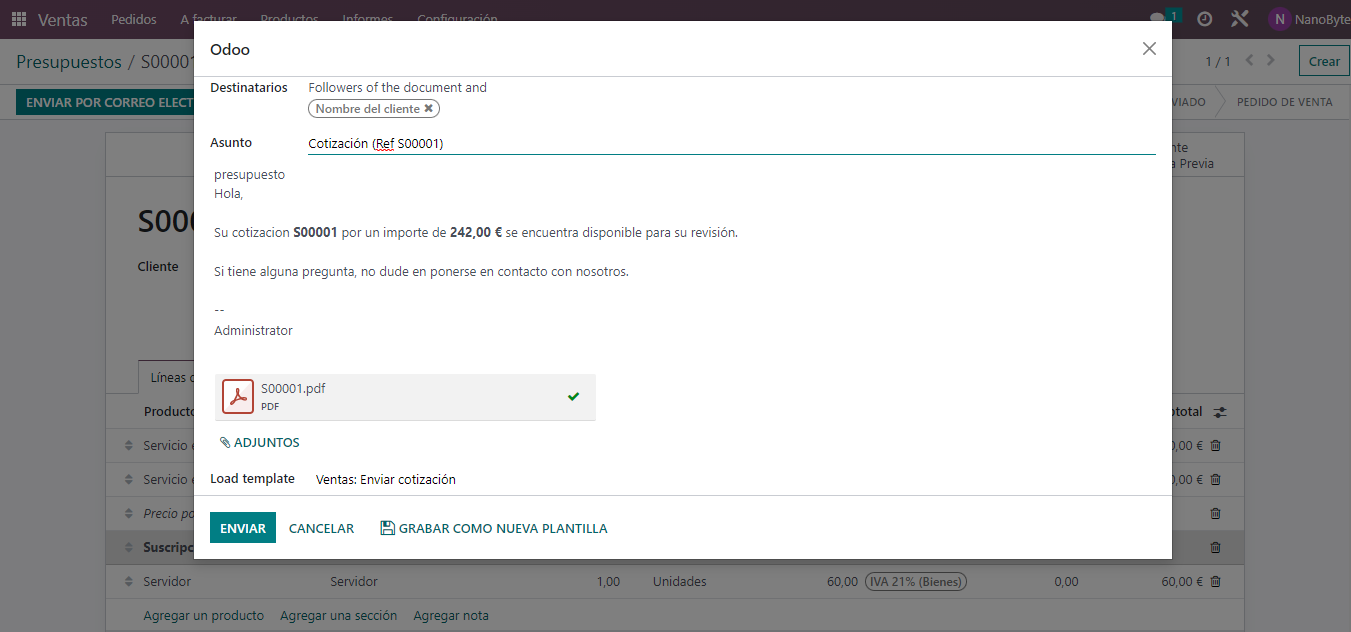Remove the Nombre del cliente recipient tag

pos(429,109)
